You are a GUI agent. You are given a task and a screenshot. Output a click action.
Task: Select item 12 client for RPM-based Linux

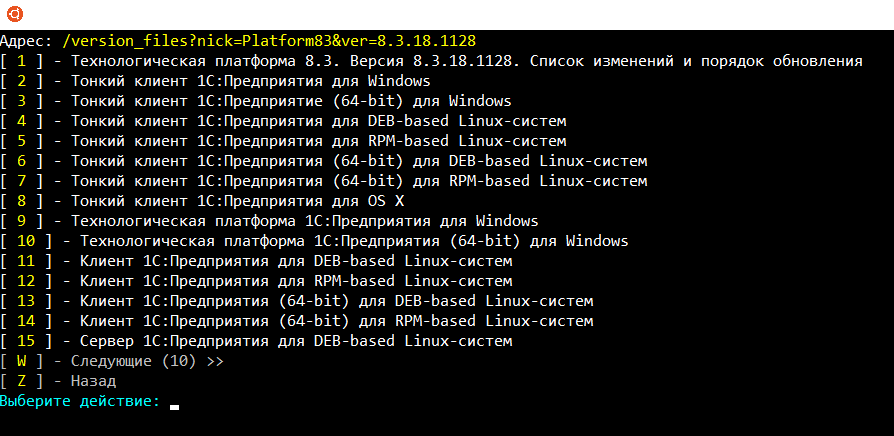256,281
